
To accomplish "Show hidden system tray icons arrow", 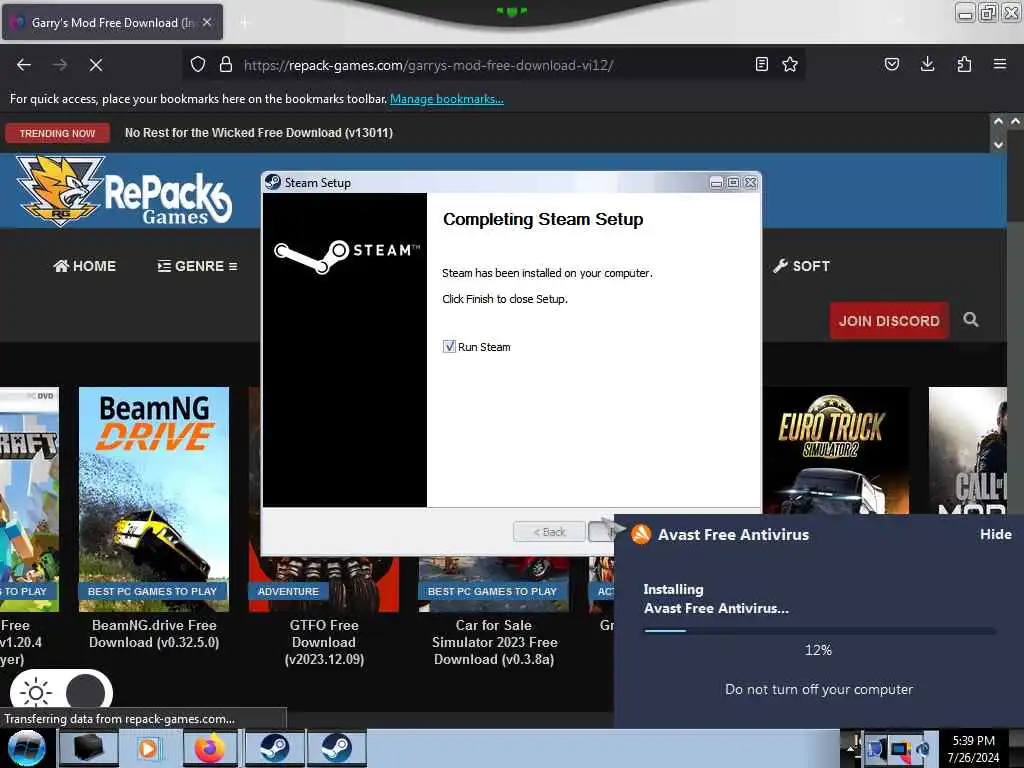I will (x=851, y=748).
